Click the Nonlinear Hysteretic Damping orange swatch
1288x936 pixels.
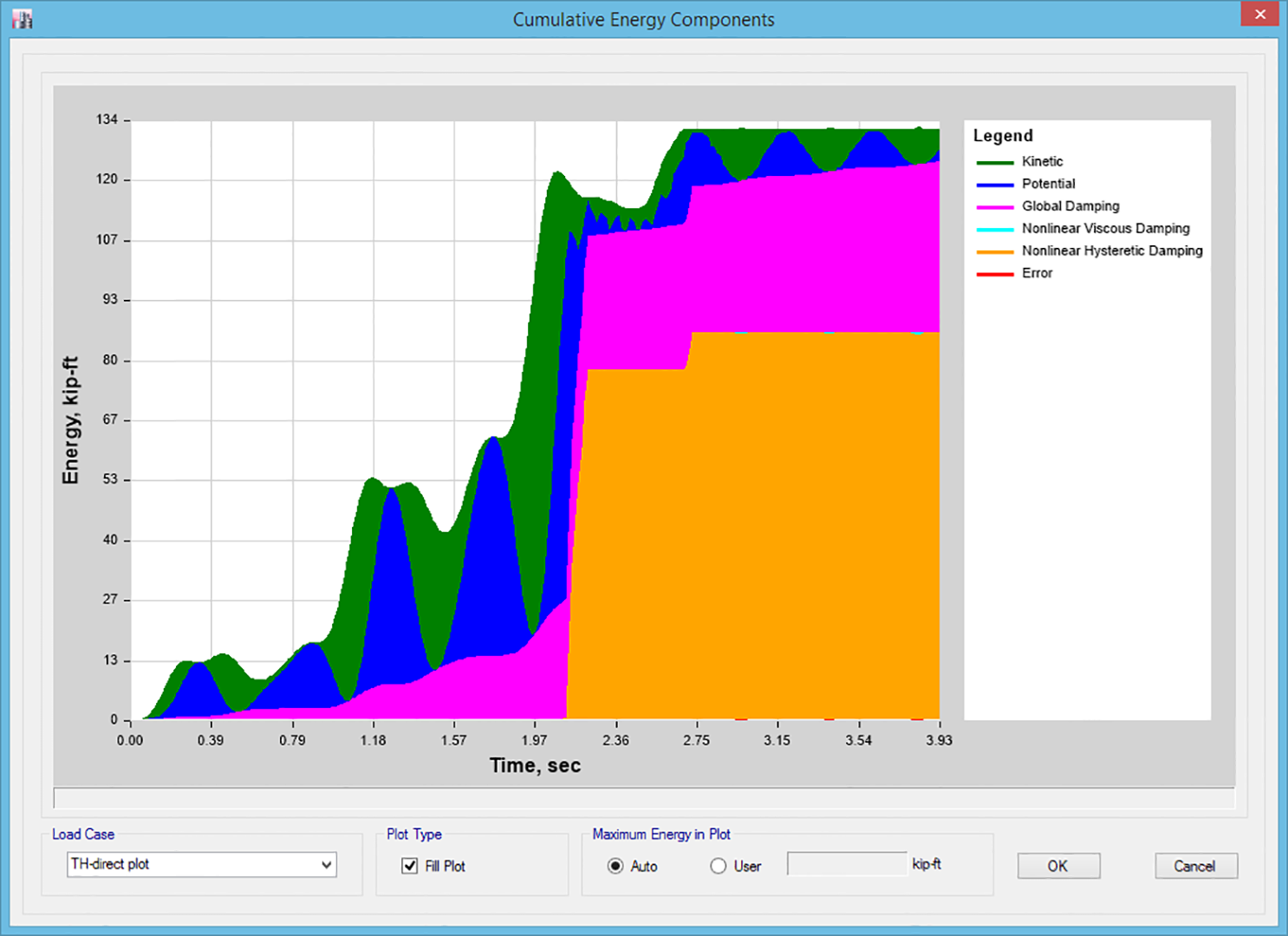[995, 252]
